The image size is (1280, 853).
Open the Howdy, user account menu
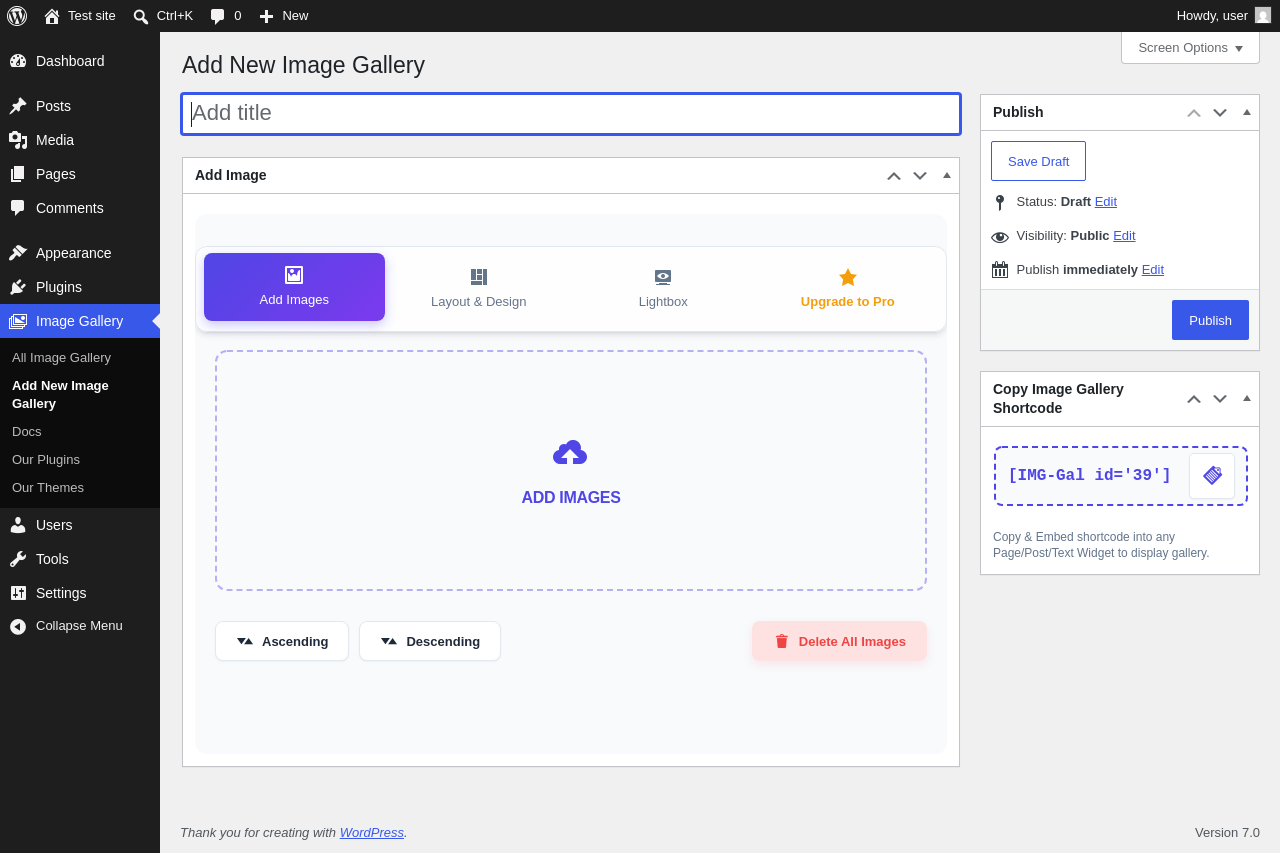(1223, 16)
